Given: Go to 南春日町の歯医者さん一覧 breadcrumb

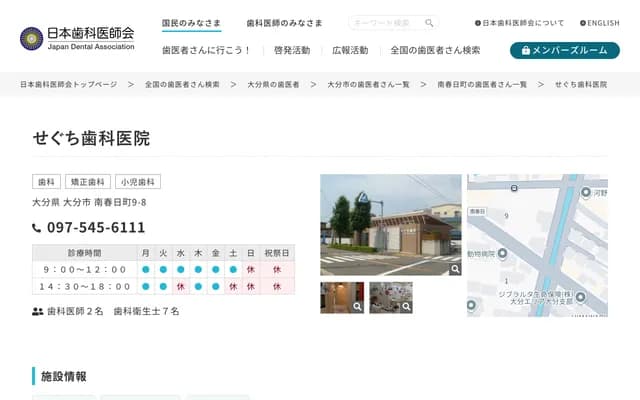Looking at the screenshot, I should [x=482, y=84].
